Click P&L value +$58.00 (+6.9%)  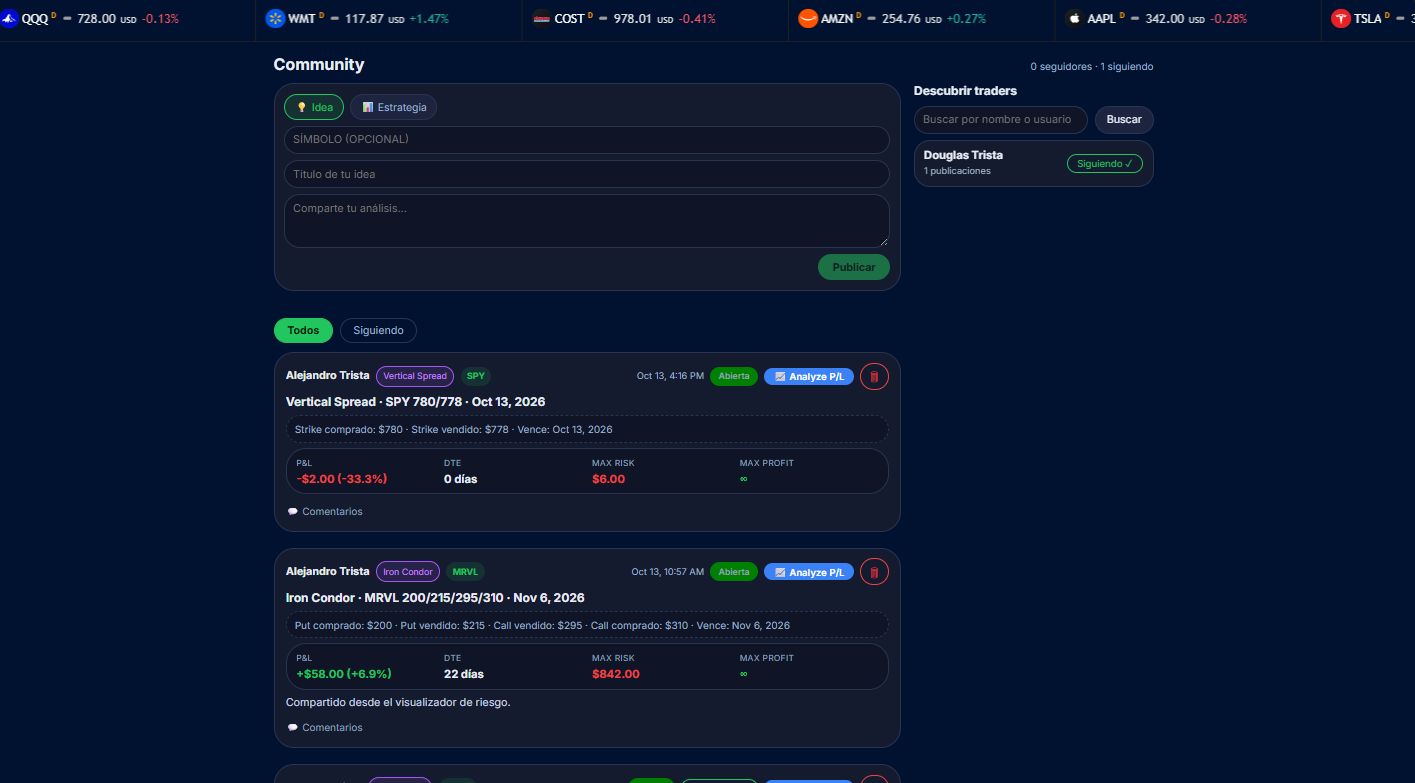pyautogui.click(x=344, y=674)
